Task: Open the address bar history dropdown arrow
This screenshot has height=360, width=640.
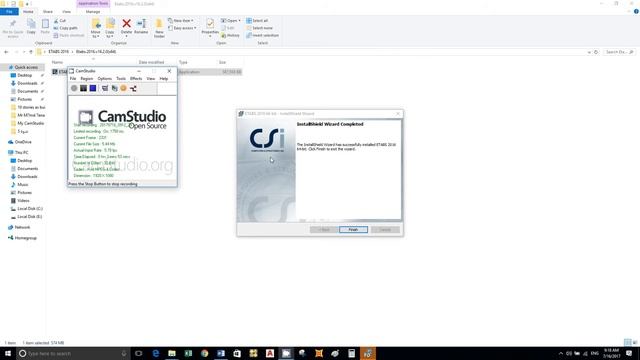Action: coord(589,52)
